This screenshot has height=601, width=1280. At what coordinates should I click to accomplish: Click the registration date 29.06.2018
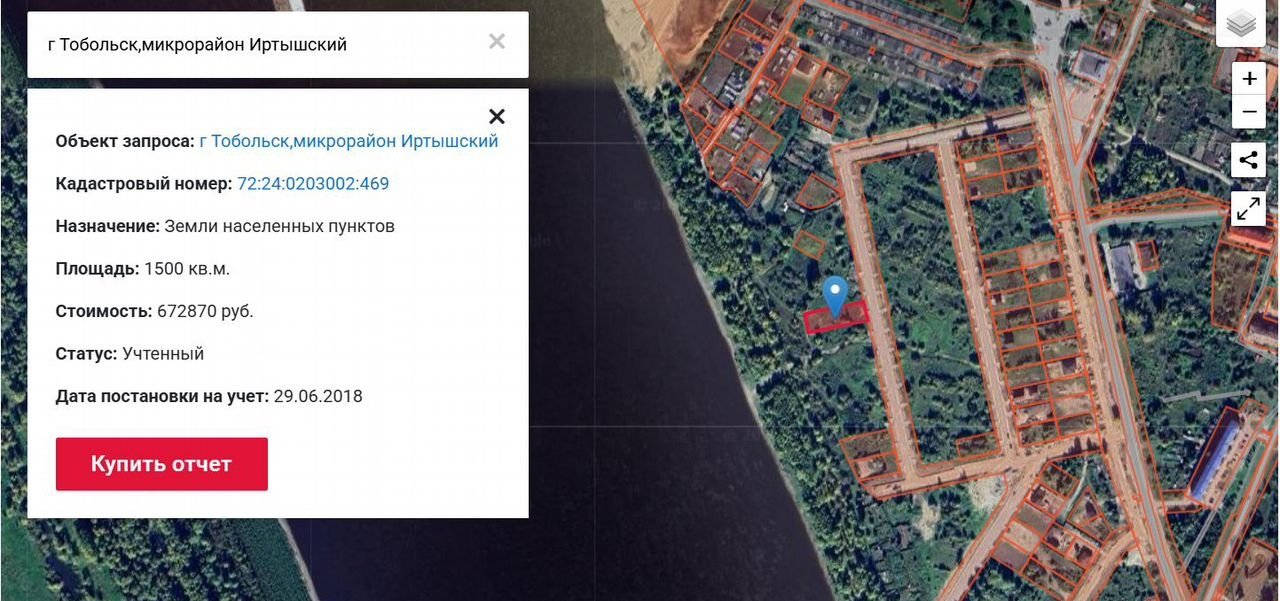click(x=317, y=397)
